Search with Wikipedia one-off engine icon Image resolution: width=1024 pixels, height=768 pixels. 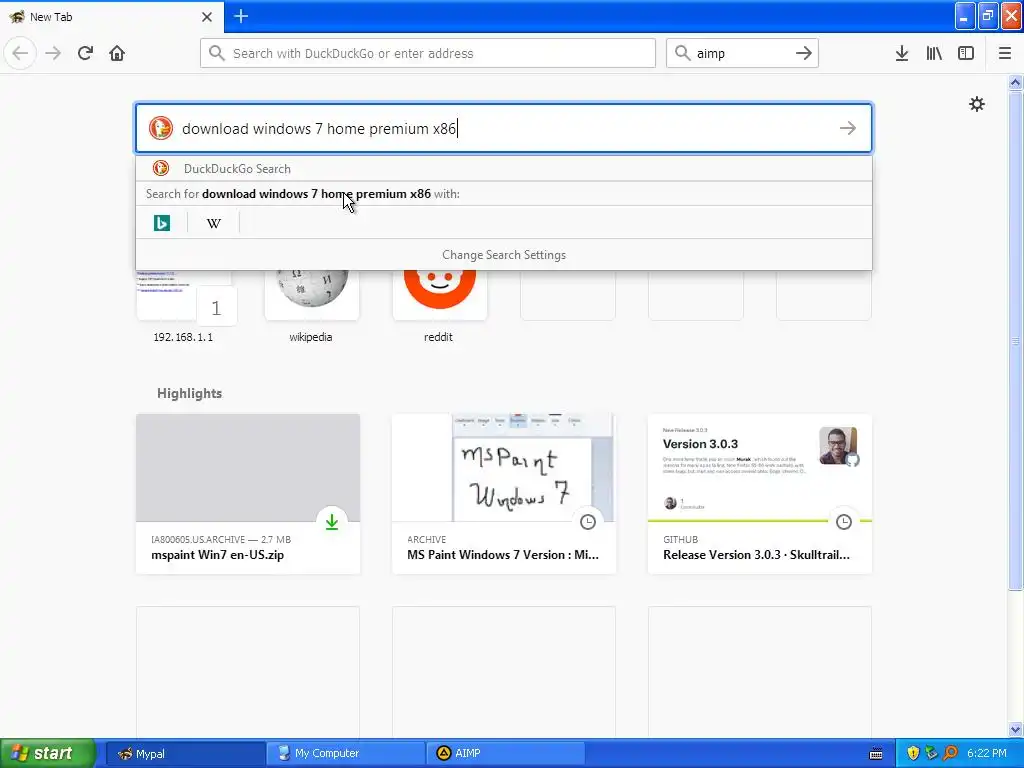pos(214,223)
